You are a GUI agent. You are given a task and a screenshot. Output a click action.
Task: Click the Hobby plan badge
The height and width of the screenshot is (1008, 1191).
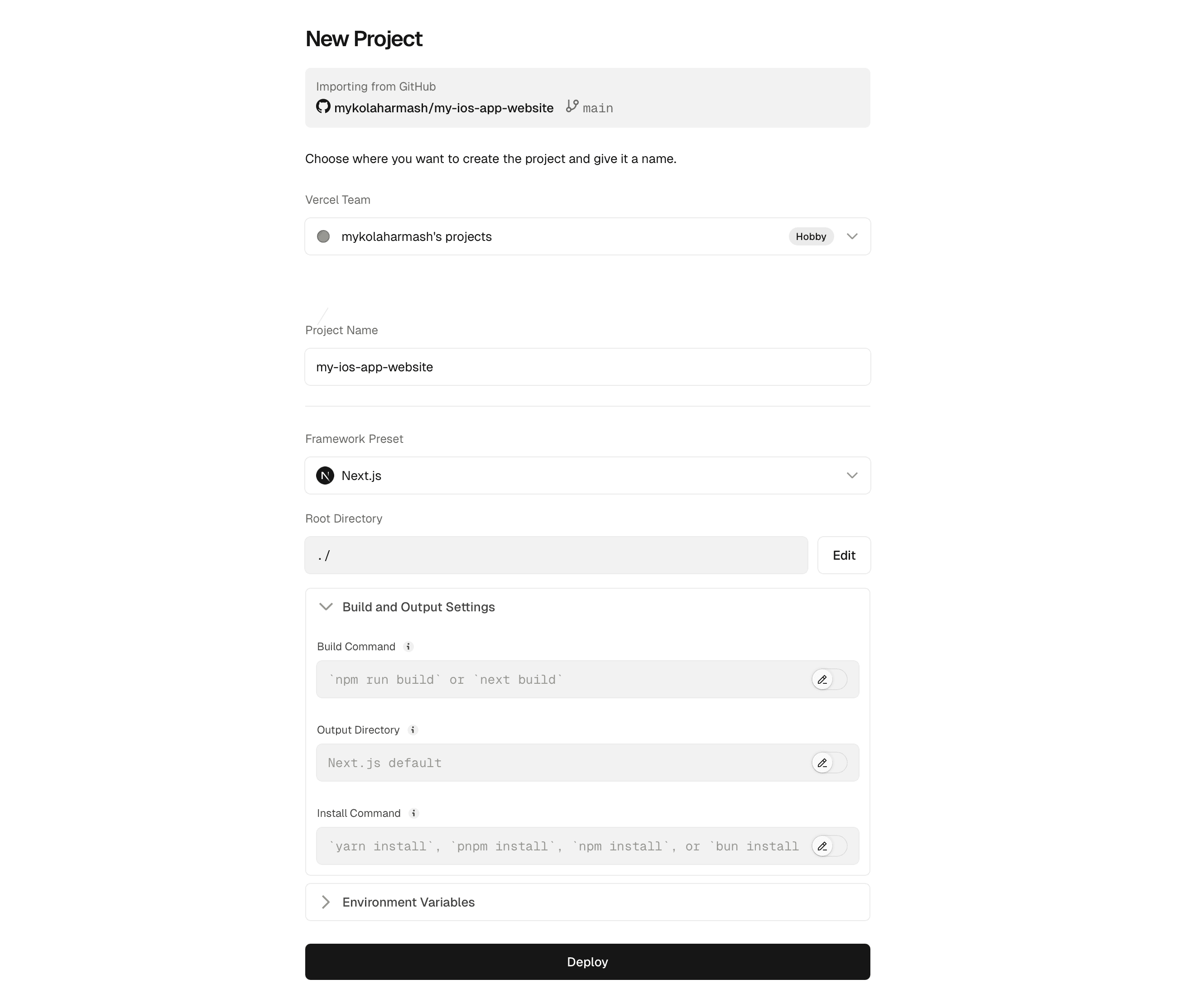(x=811, y=236)
